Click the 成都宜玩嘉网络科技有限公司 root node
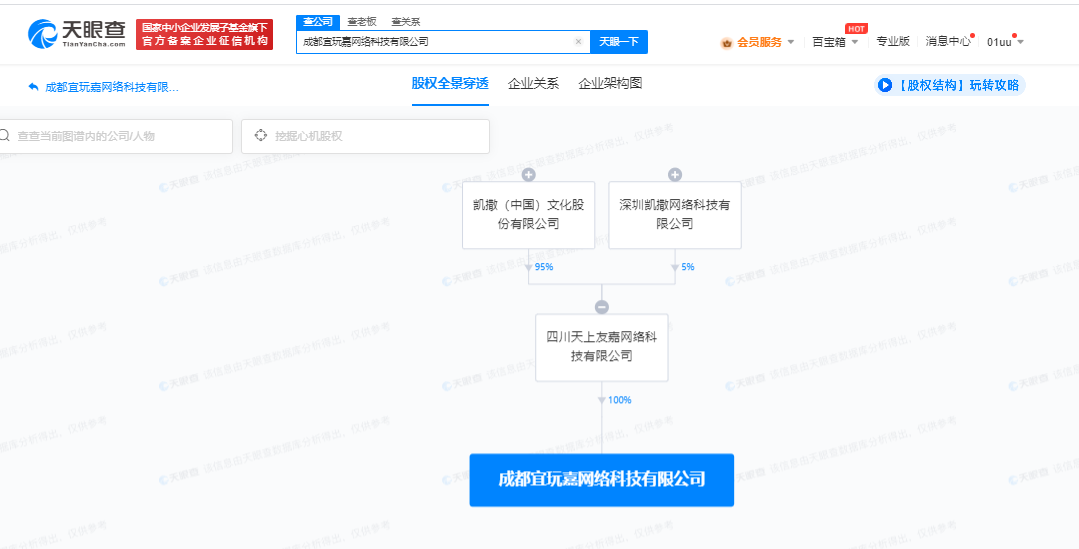This screenshot has width=1079, height=549. point(602,480)
